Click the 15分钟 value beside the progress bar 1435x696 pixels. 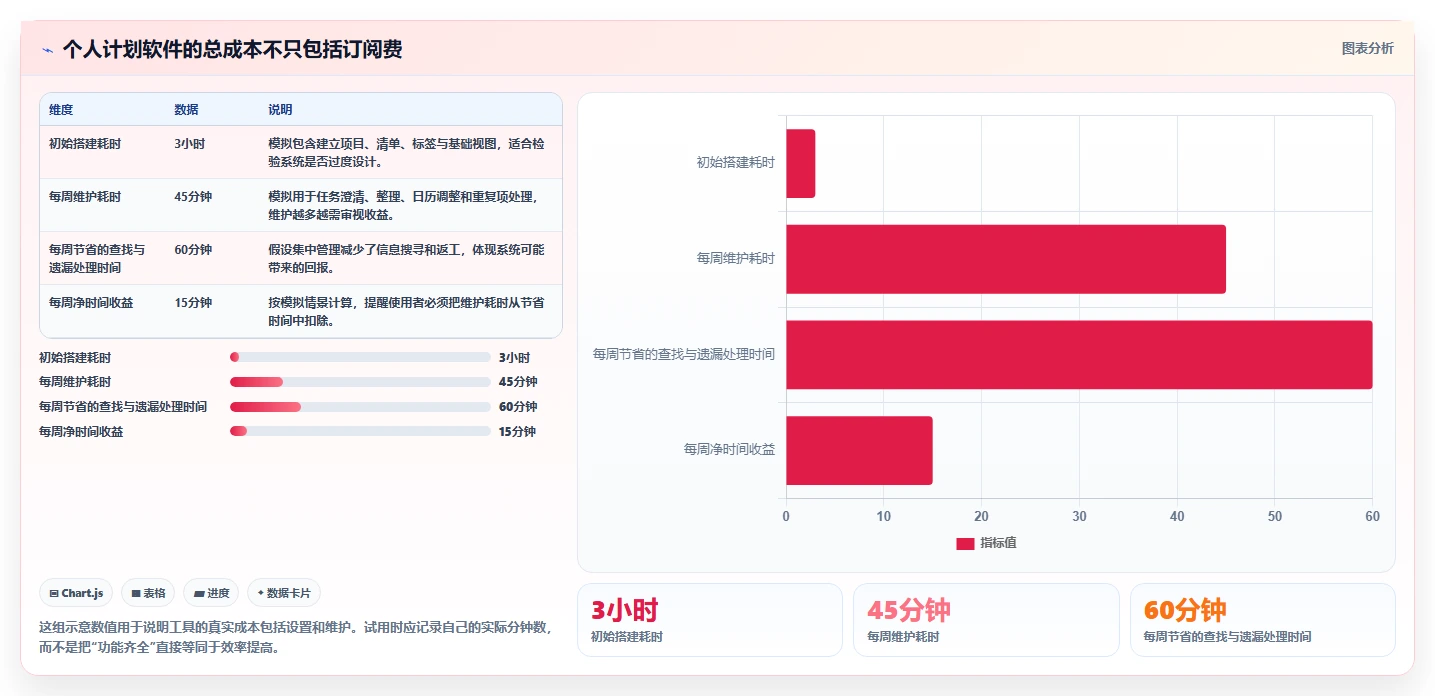[517, 432]
